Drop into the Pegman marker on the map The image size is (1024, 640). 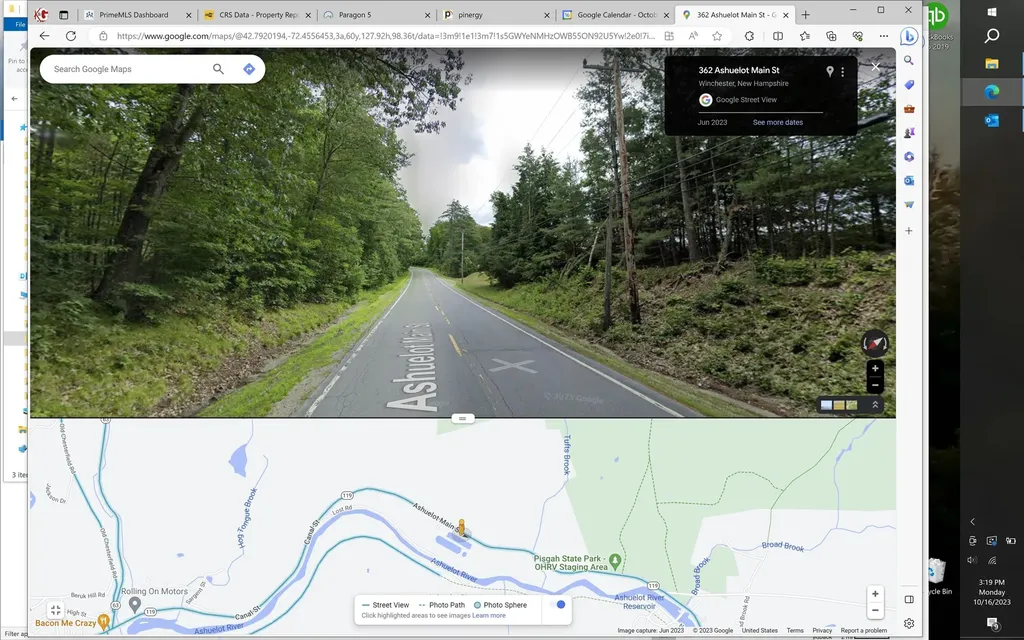coord(461,527)
